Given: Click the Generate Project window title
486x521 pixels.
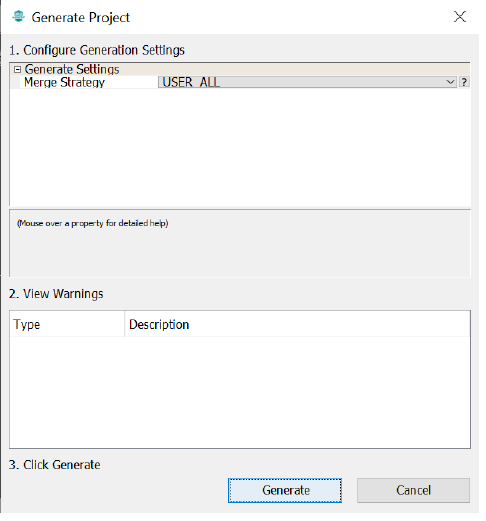Looking at the screenshot, I should click(x=80, y=17).
